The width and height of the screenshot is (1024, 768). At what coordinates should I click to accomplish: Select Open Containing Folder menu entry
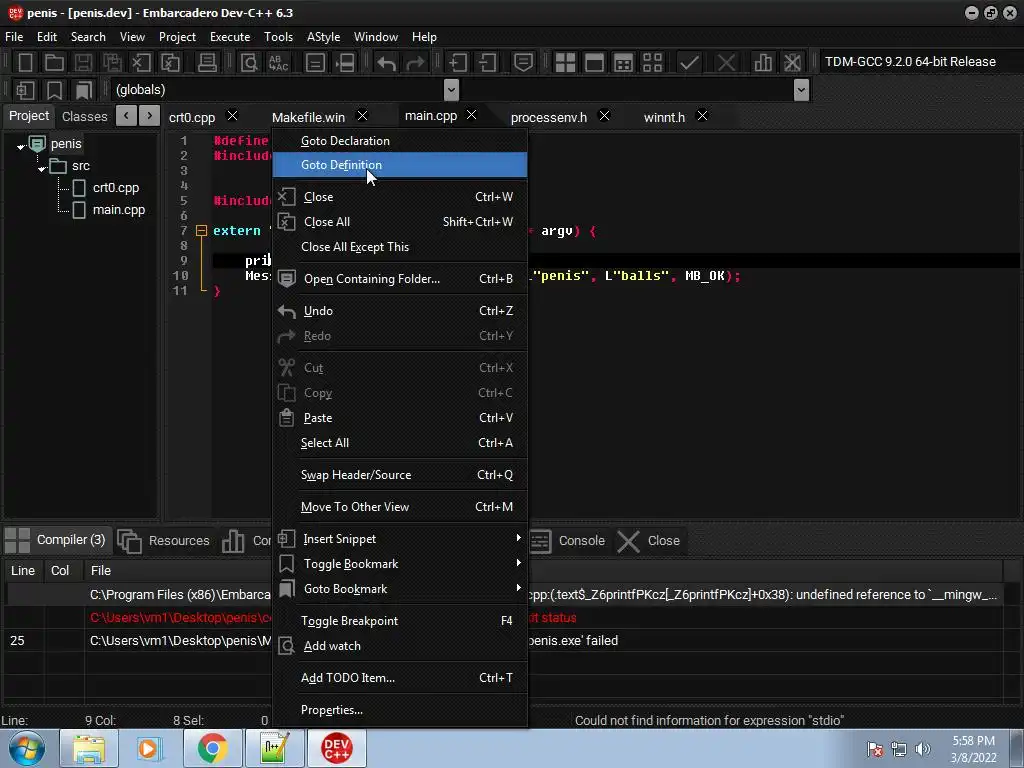[x=400, y=279]
